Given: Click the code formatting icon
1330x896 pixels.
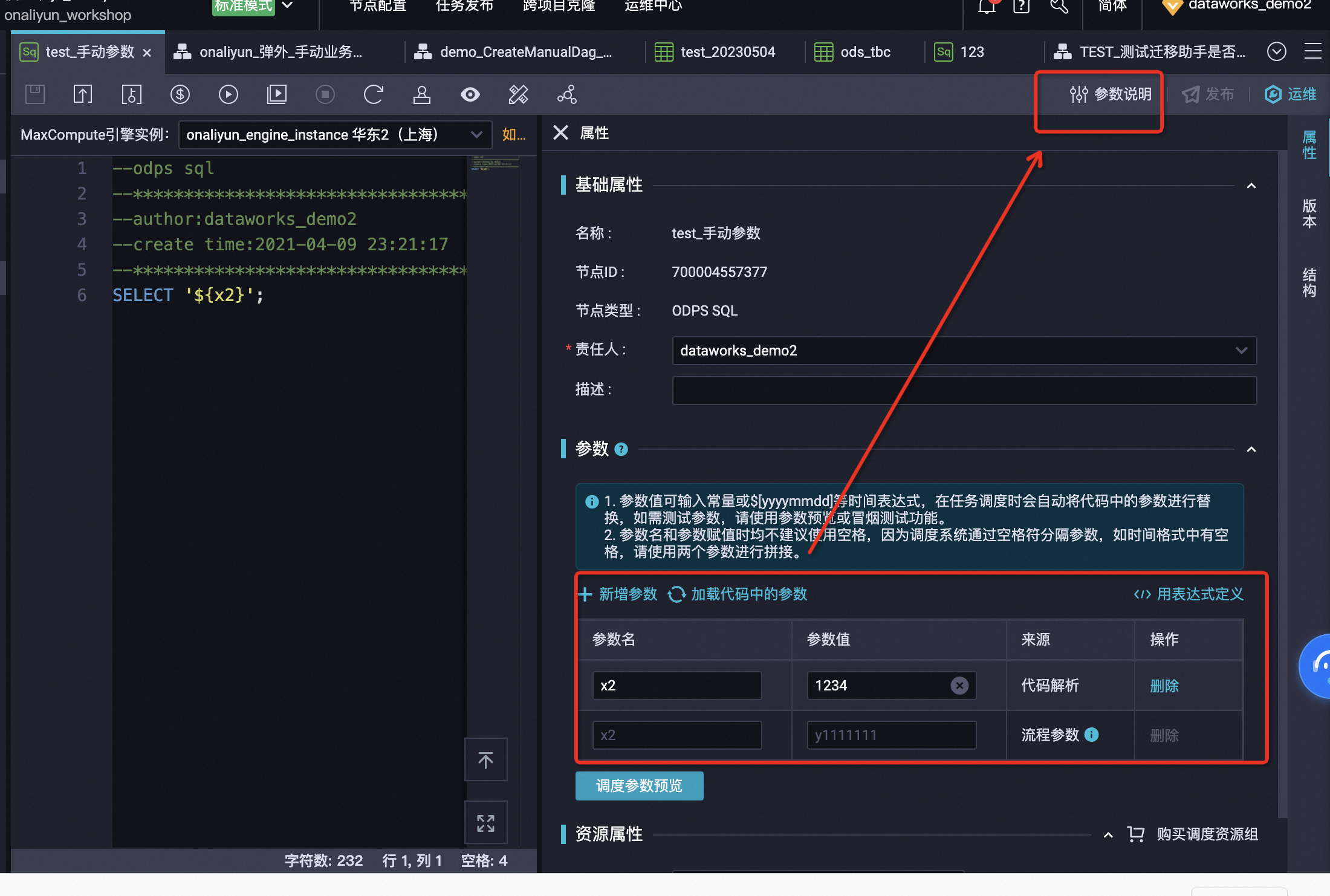Looking at the screenshot, I should [518, 94].
